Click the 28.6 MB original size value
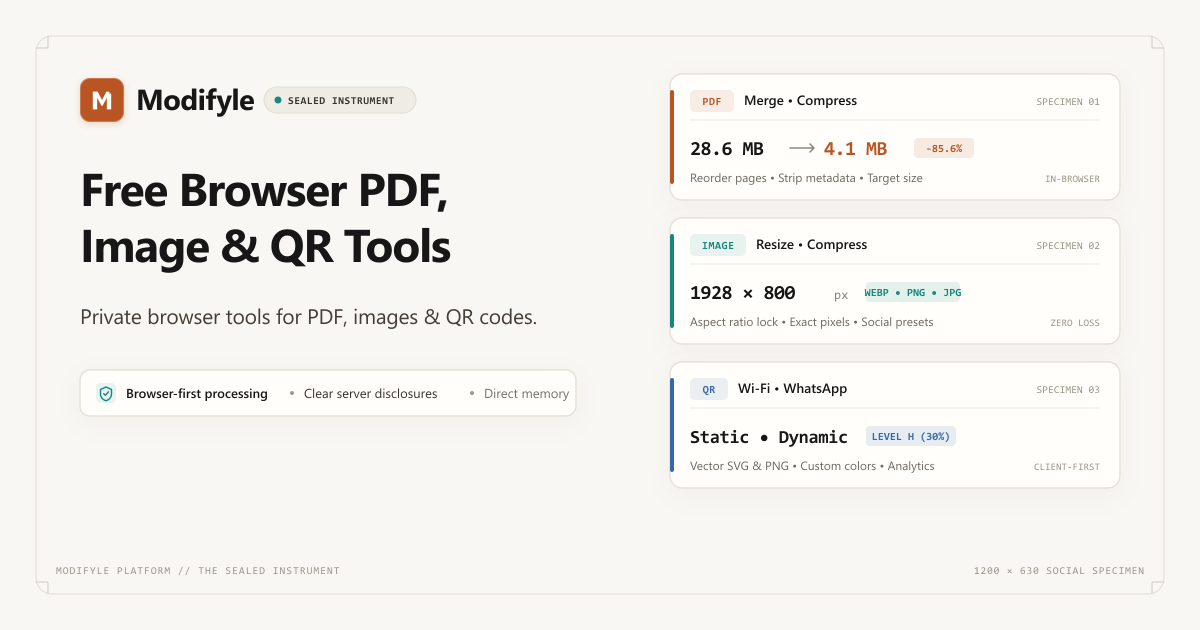The width and height of the screenshot is (1200, 630). tap(727, 149)
